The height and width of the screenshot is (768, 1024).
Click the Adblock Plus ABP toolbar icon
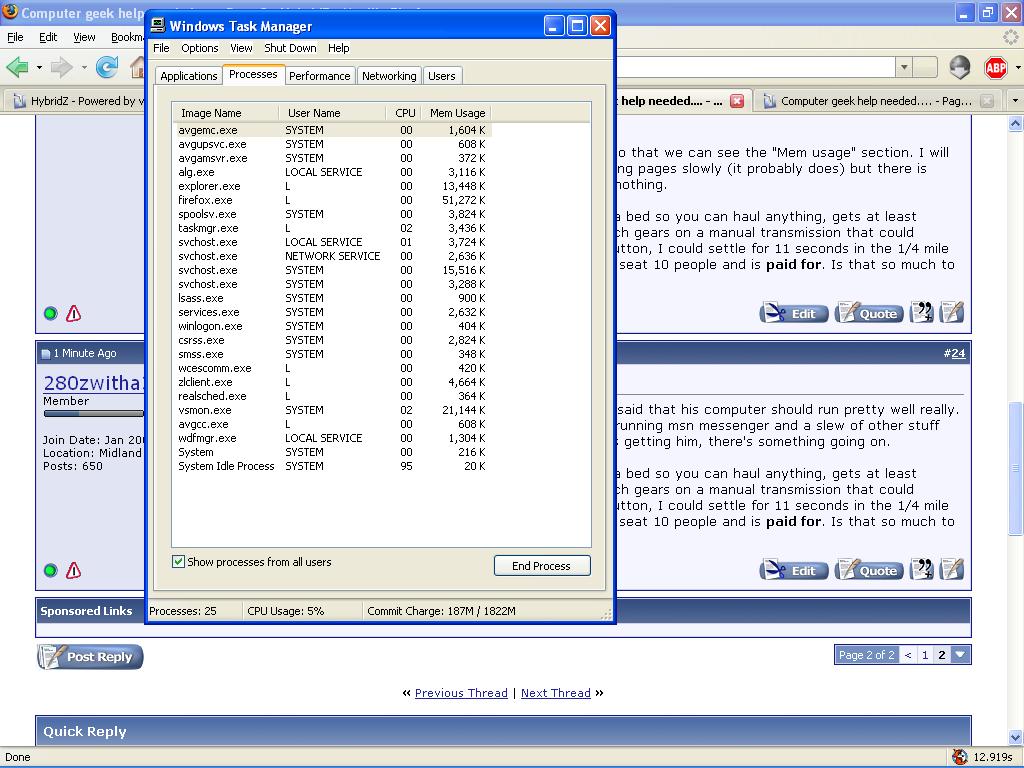[995, 67]
